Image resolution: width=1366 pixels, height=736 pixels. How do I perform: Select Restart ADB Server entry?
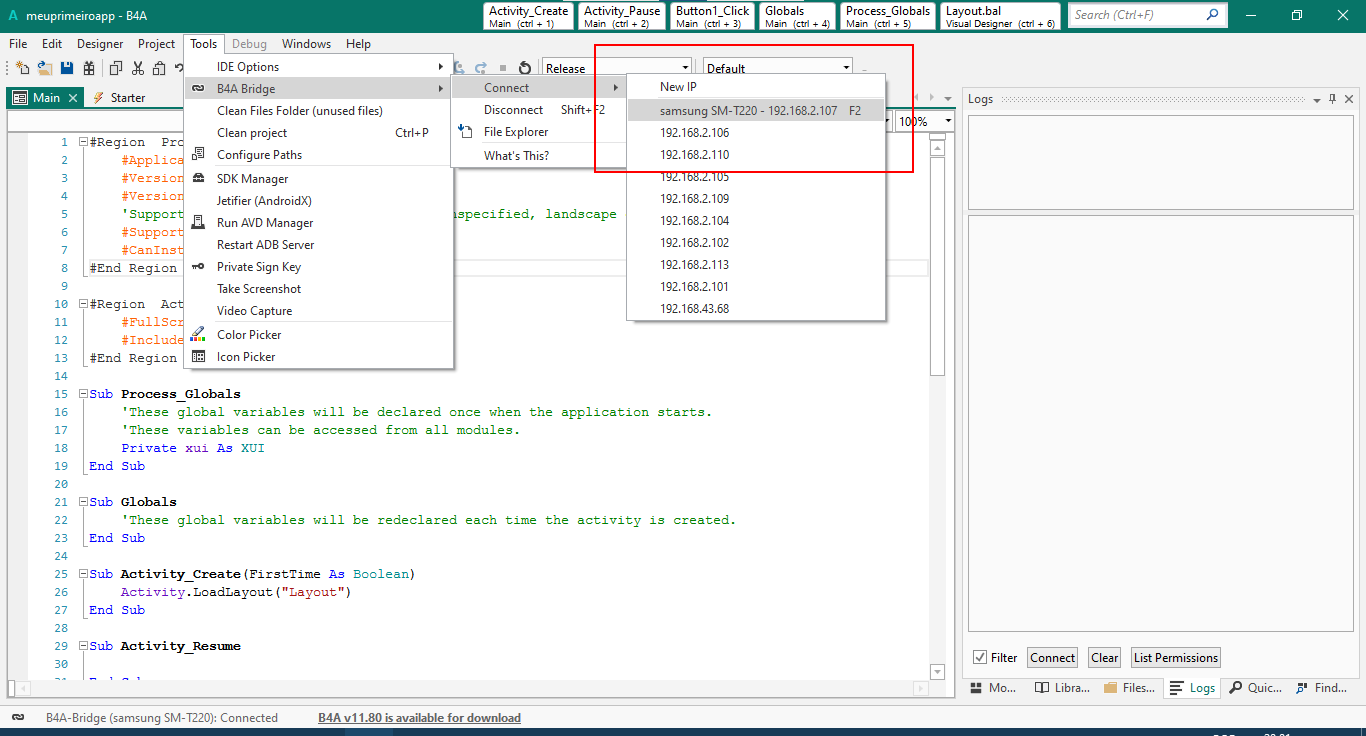[x=319, y=245]
